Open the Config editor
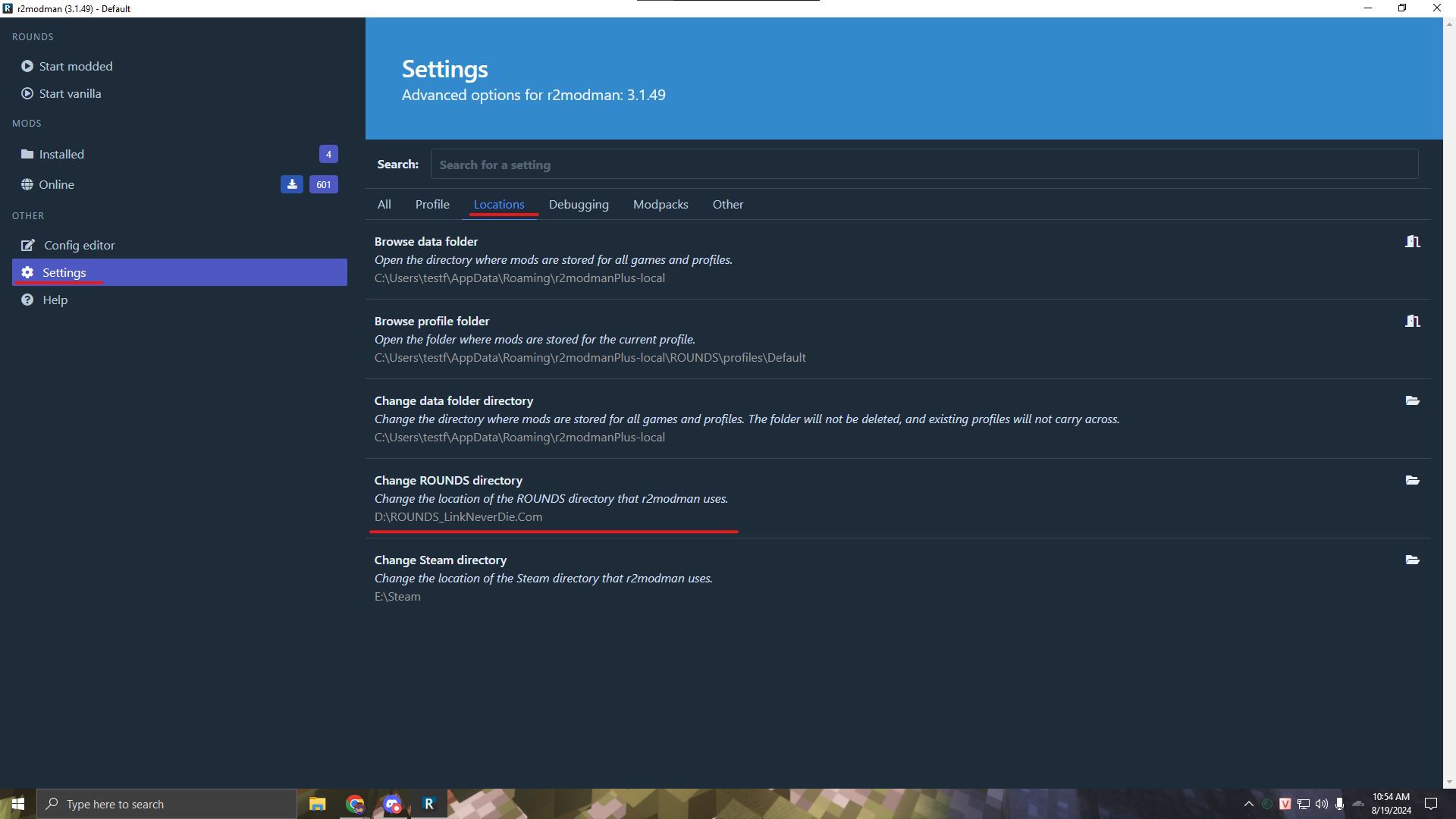This screenshot has width=1456, height=819. [79, 246]
